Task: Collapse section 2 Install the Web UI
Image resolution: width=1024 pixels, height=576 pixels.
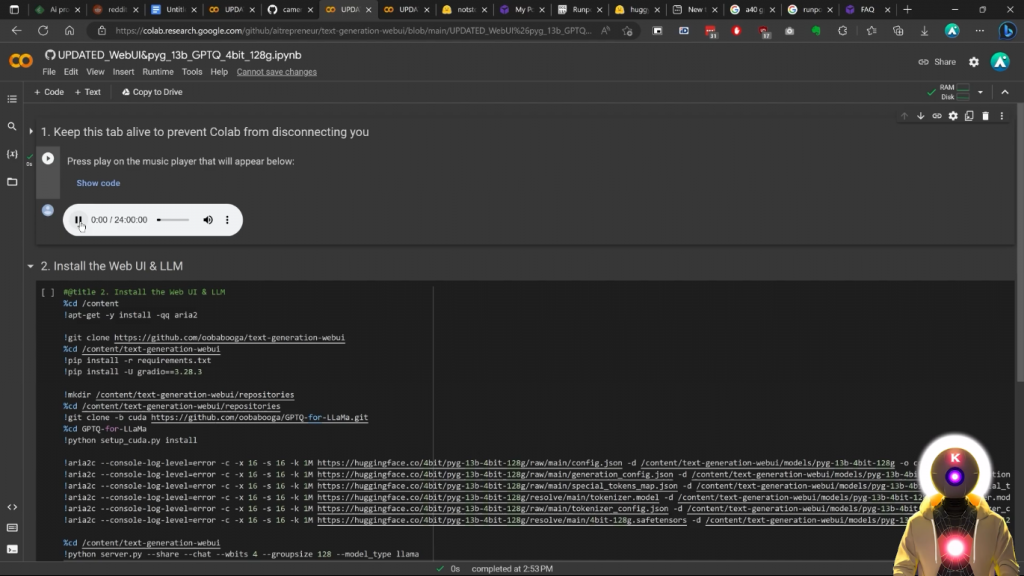Action: pyautogui.click(x=31, y=267)
